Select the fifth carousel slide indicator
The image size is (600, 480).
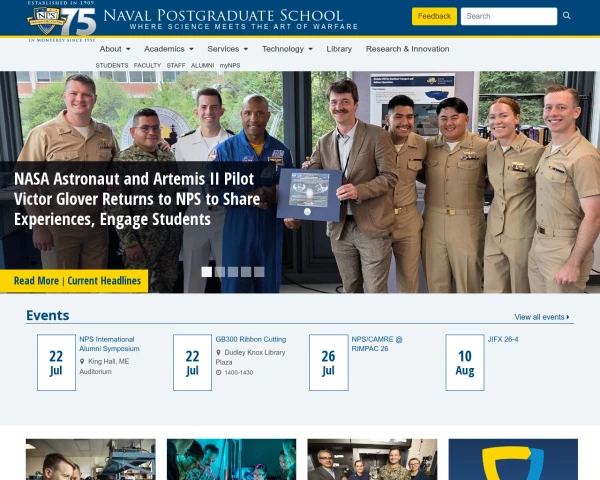[259, 272]
